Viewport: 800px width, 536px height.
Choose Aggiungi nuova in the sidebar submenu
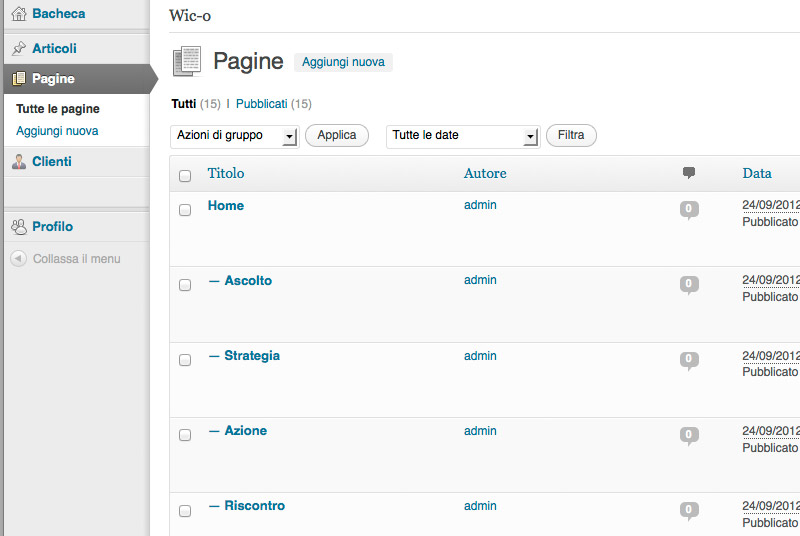point(57,131)
